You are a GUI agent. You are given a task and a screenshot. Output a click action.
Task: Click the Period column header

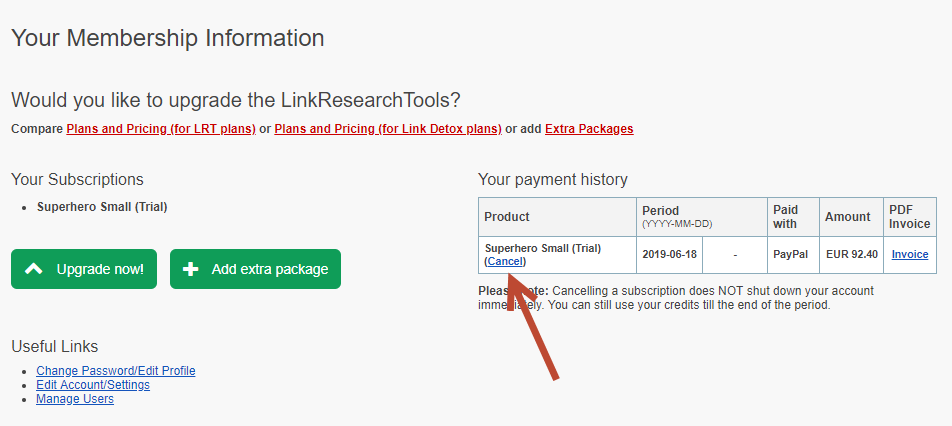[x=661, y=211]
